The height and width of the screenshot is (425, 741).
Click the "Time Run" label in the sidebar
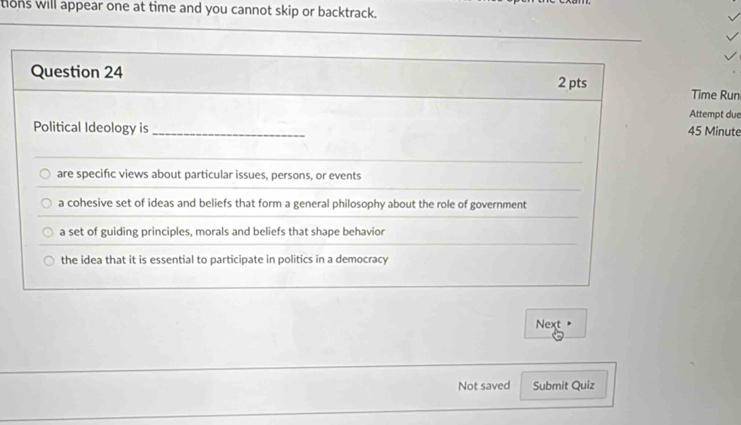(714, 95)
